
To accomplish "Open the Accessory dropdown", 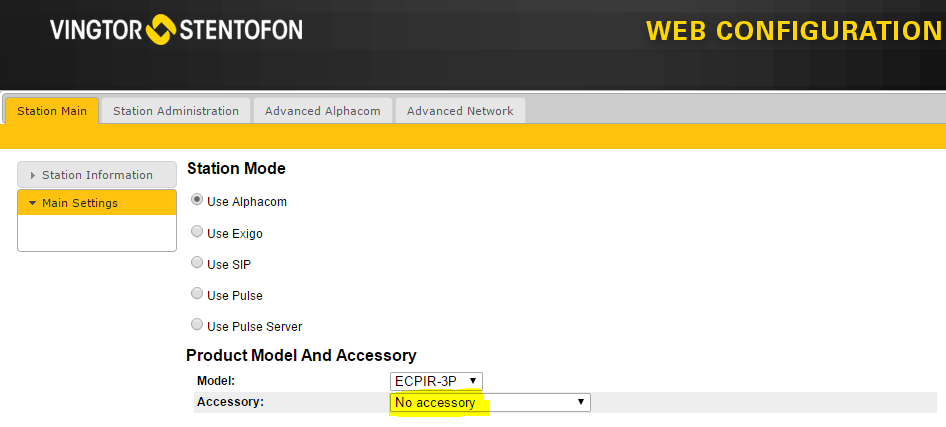I will (490, 402).
